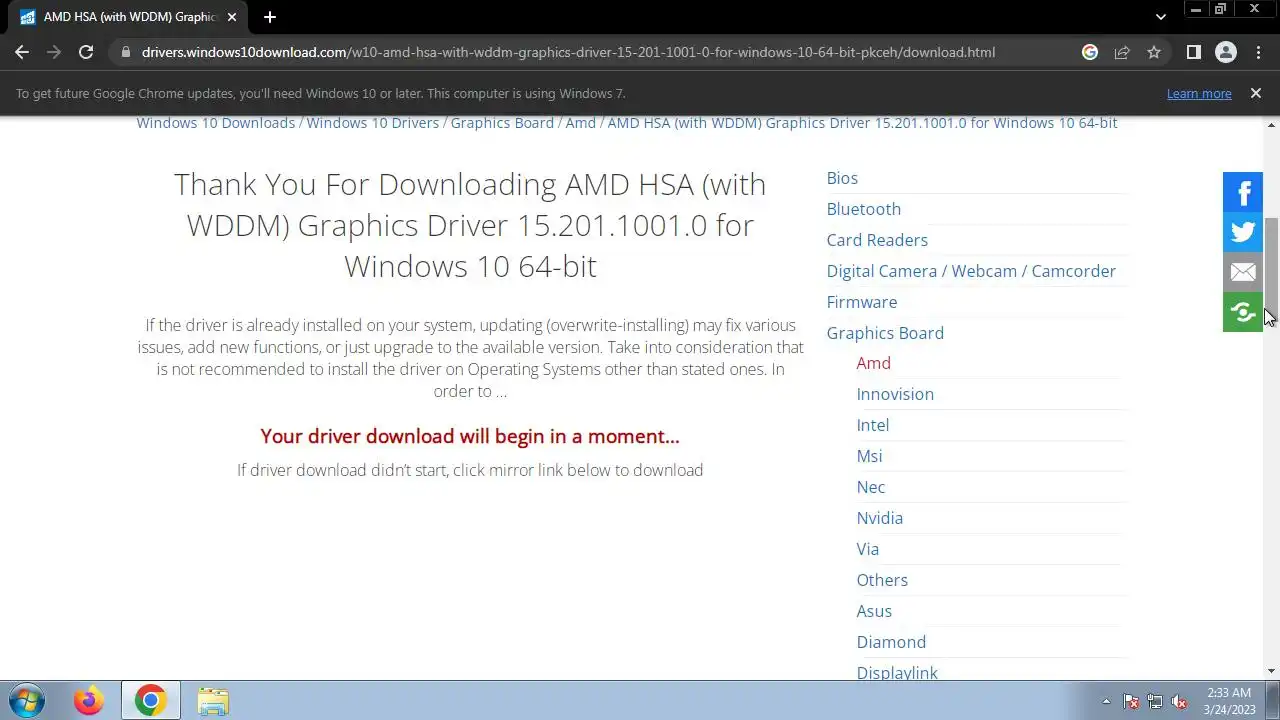Select Diamond subcategory

pos(891,642)
